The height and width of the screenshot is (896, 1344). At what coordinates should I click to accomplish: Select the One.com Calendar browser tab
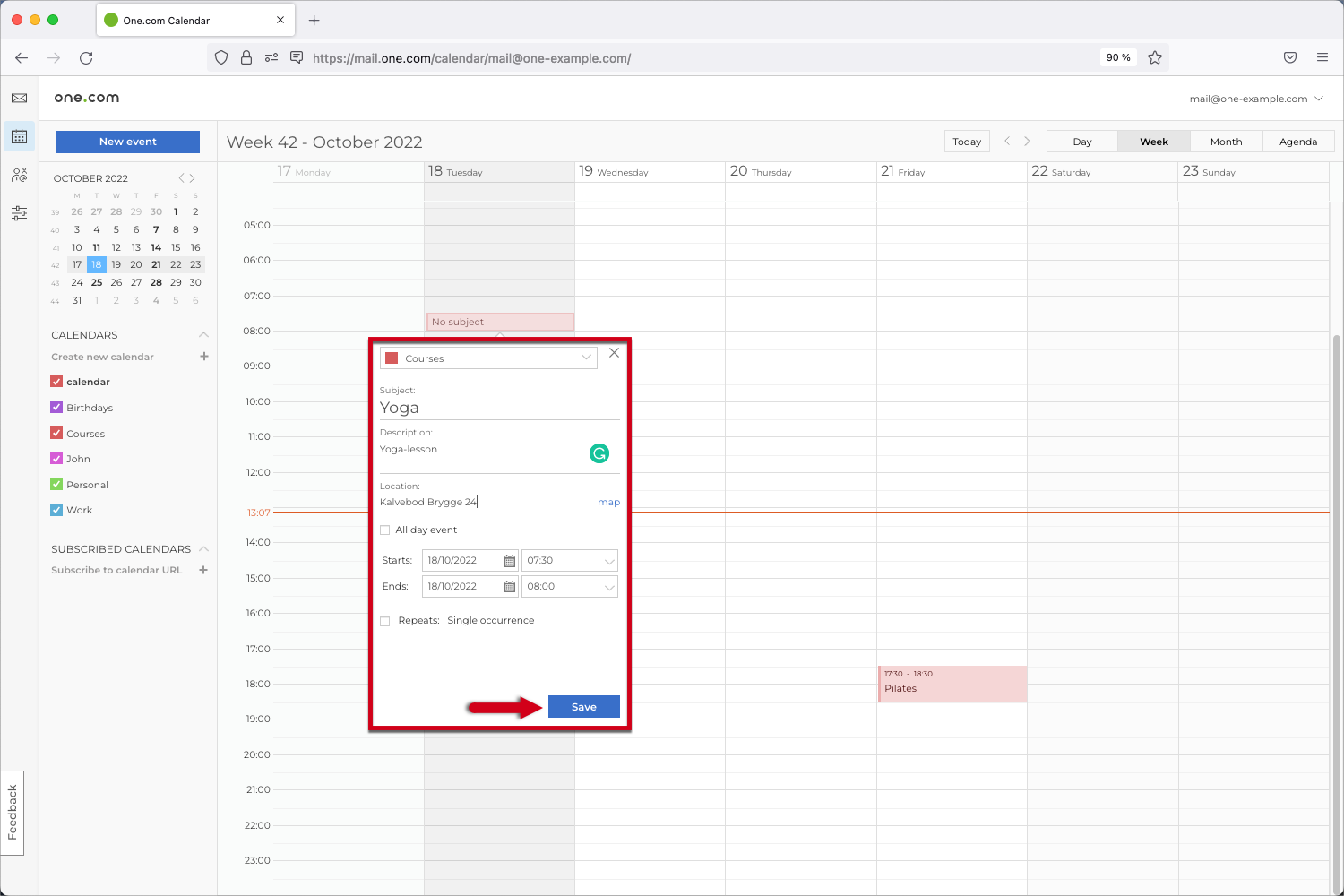point(194,21)
